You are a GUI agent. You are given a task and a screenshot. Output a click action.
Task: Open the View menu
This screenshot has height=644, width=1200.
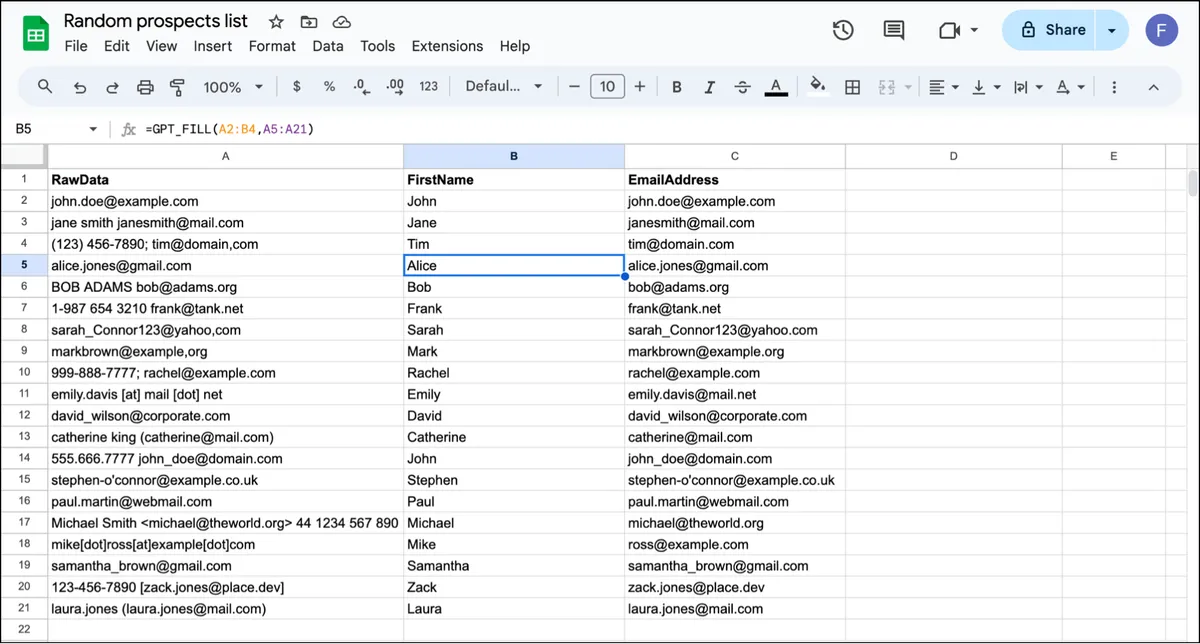tap(162, 46)
